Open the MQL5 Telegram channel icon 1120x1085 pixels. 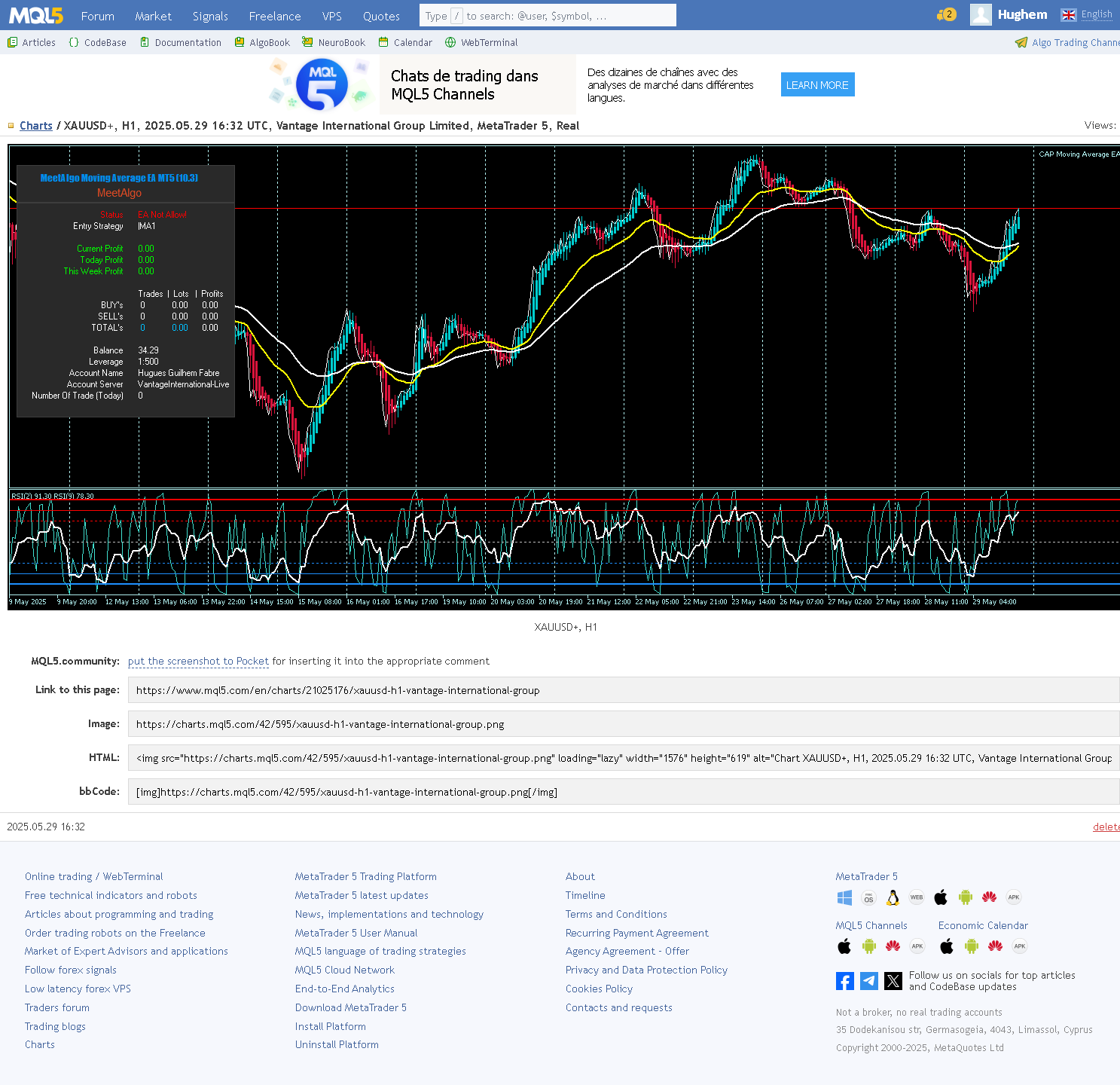click(x=869, y=981)
